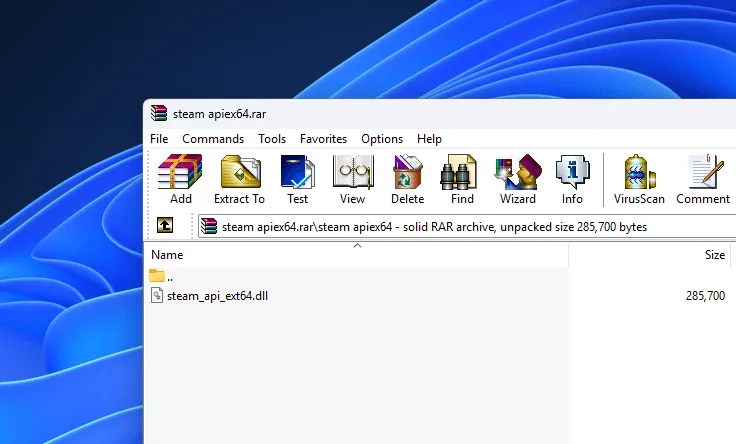Click the Add toolbar icon
The image size is (736, 444).
point(180,180)
